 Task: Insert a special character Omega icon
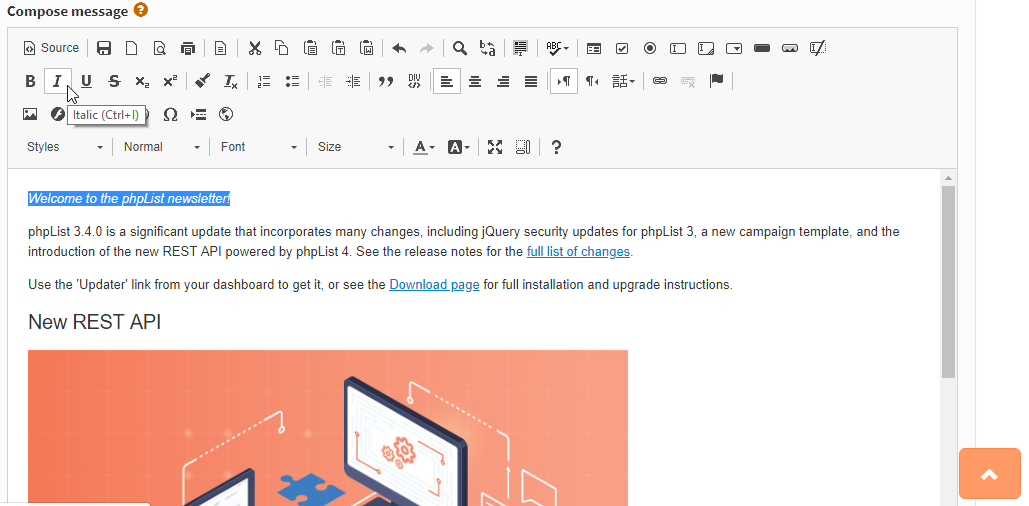coord(170,115)
